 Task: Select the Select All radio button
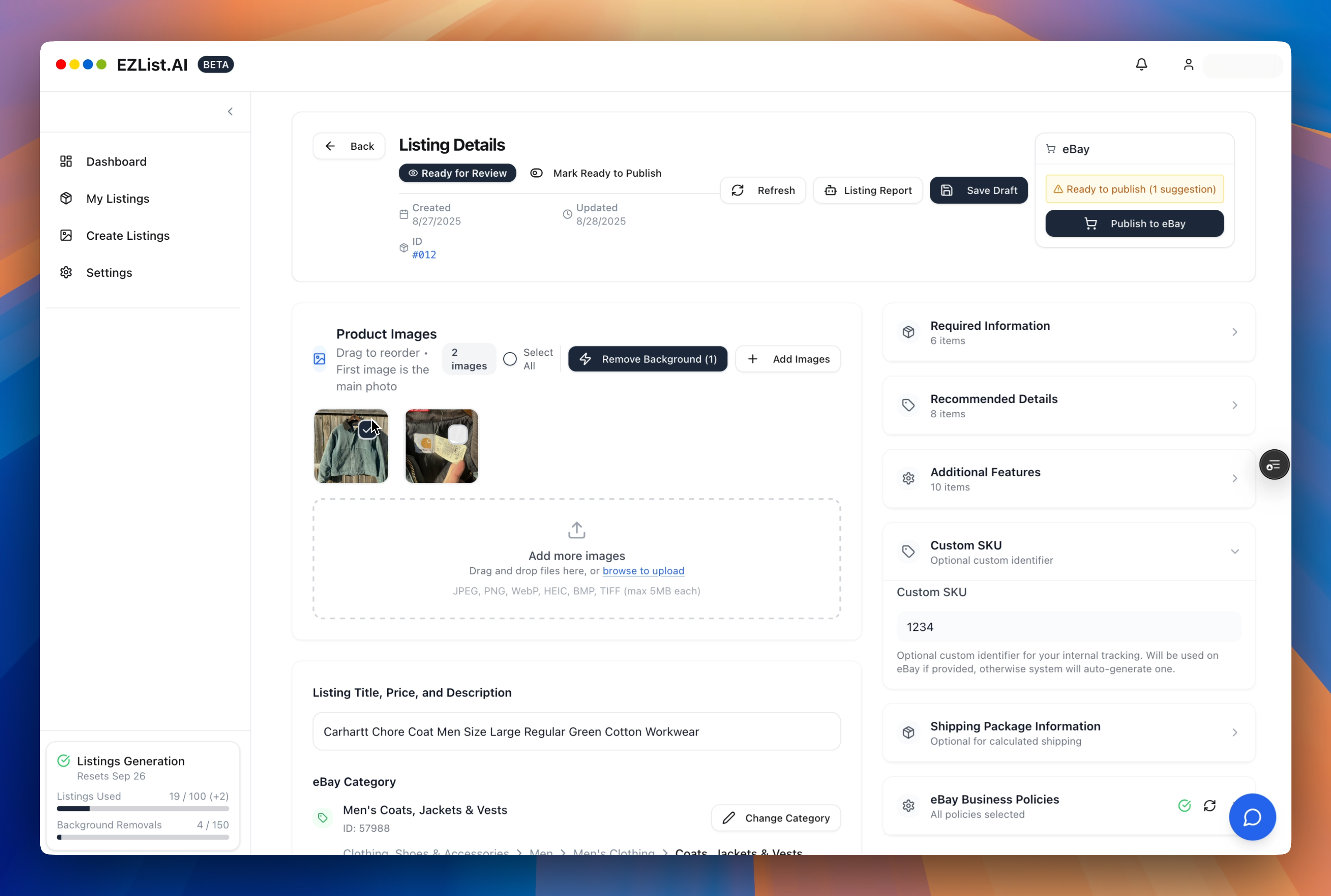click(x=510, y=359)
